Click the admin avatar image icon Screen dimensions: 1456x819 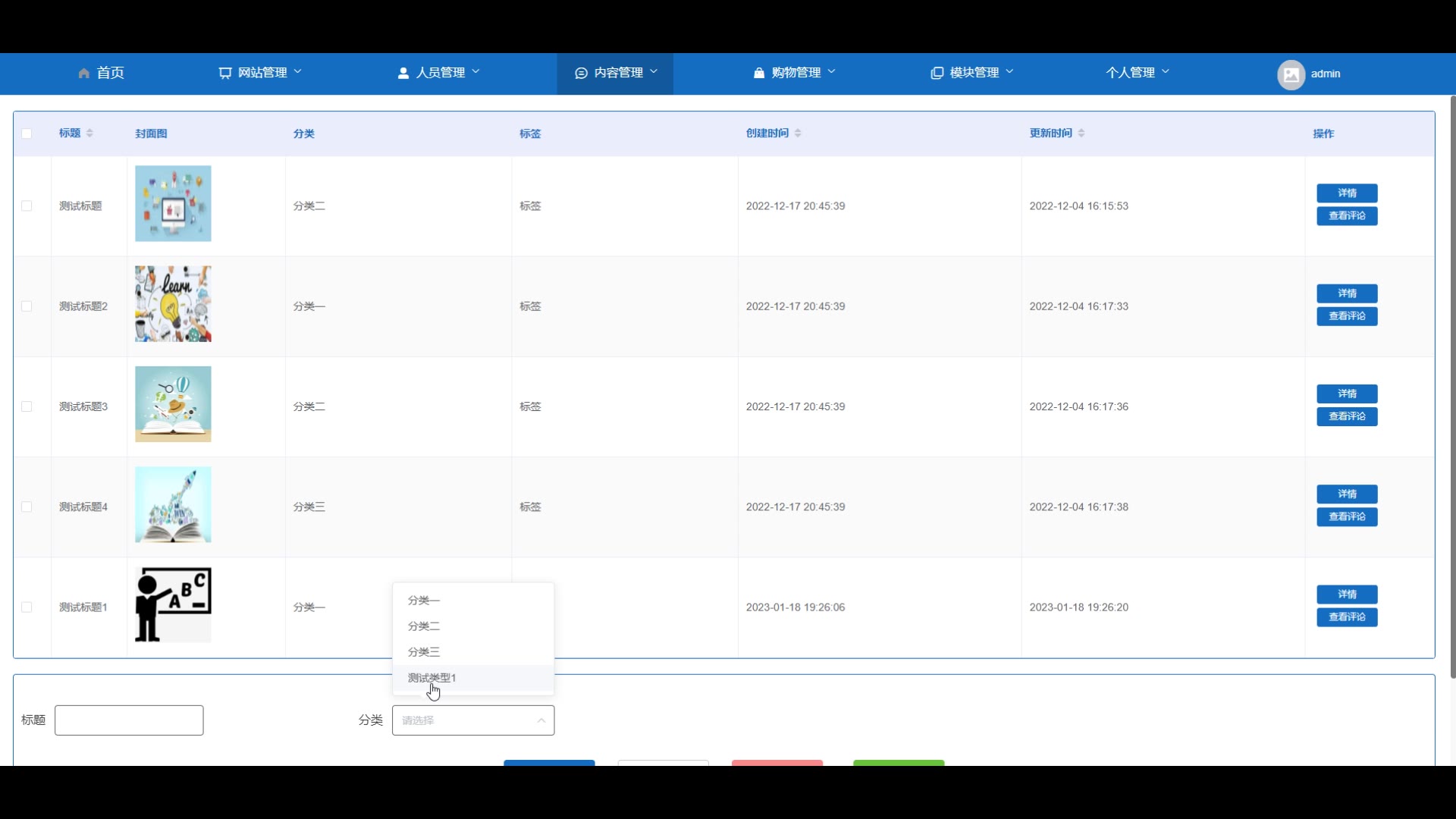pos(1291,74)
